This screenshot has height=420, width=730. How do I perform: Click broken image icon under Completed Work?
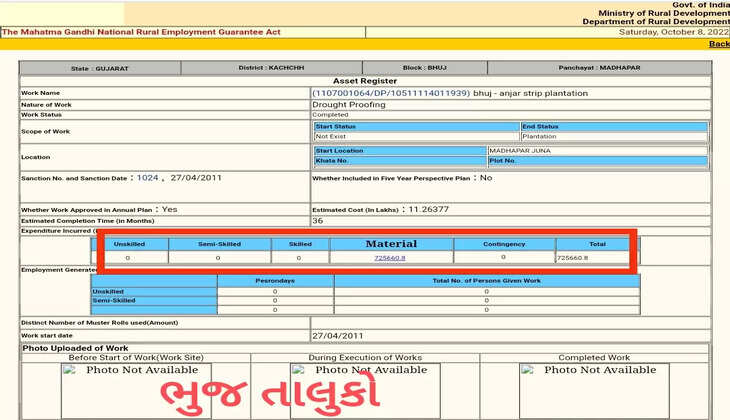pyautogui.click(x=526, y=371)
